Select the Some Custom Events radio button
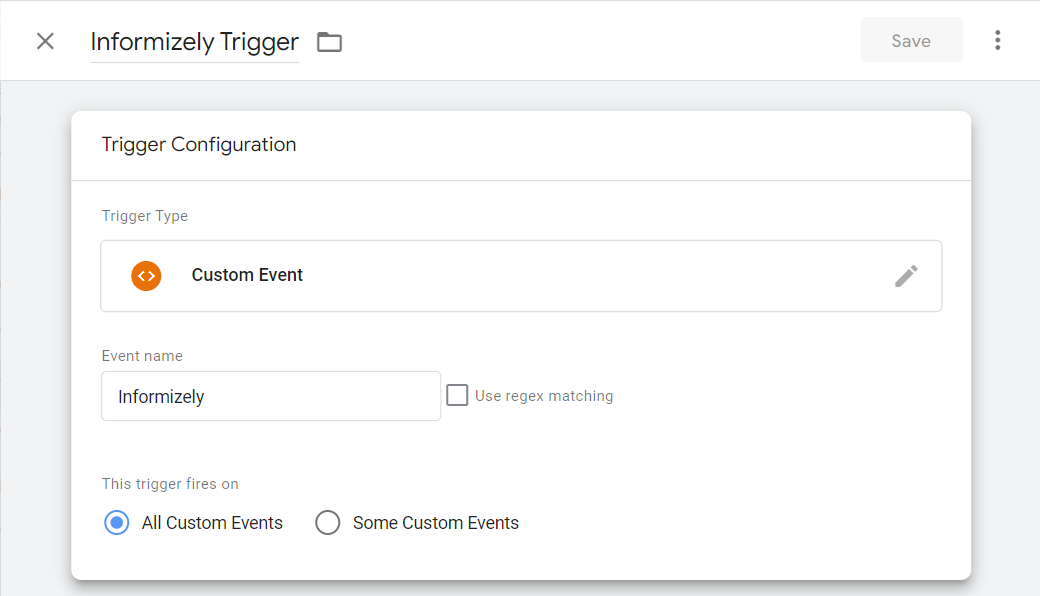The width and height of the screenshot is (1040, 596). 328,522
